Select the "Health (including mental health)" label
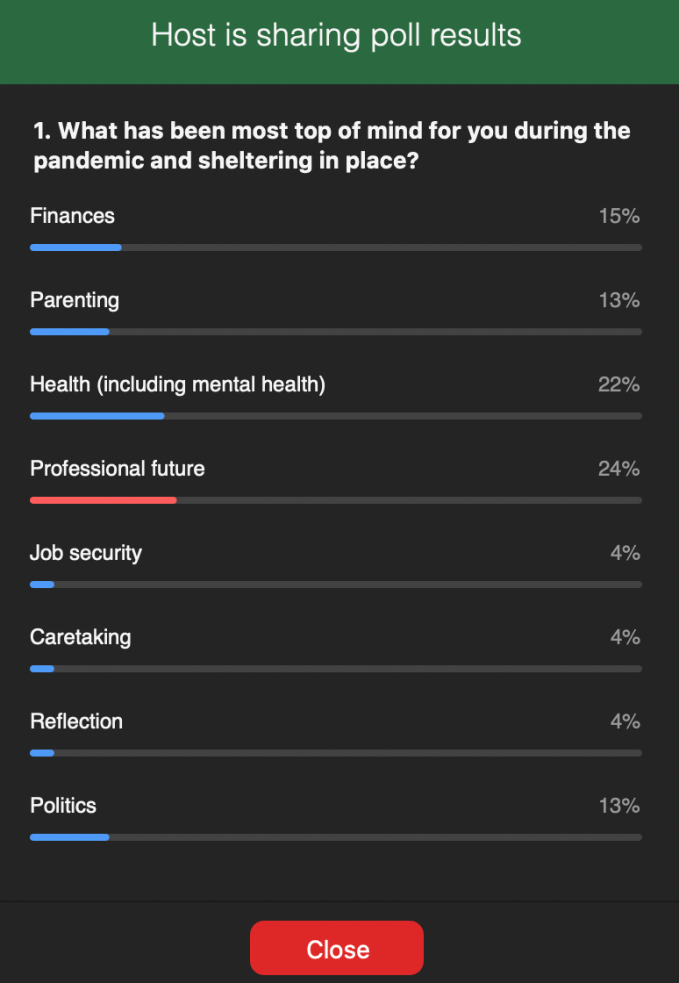Viewport: 679px width, 983px height. tap(177, 384)
